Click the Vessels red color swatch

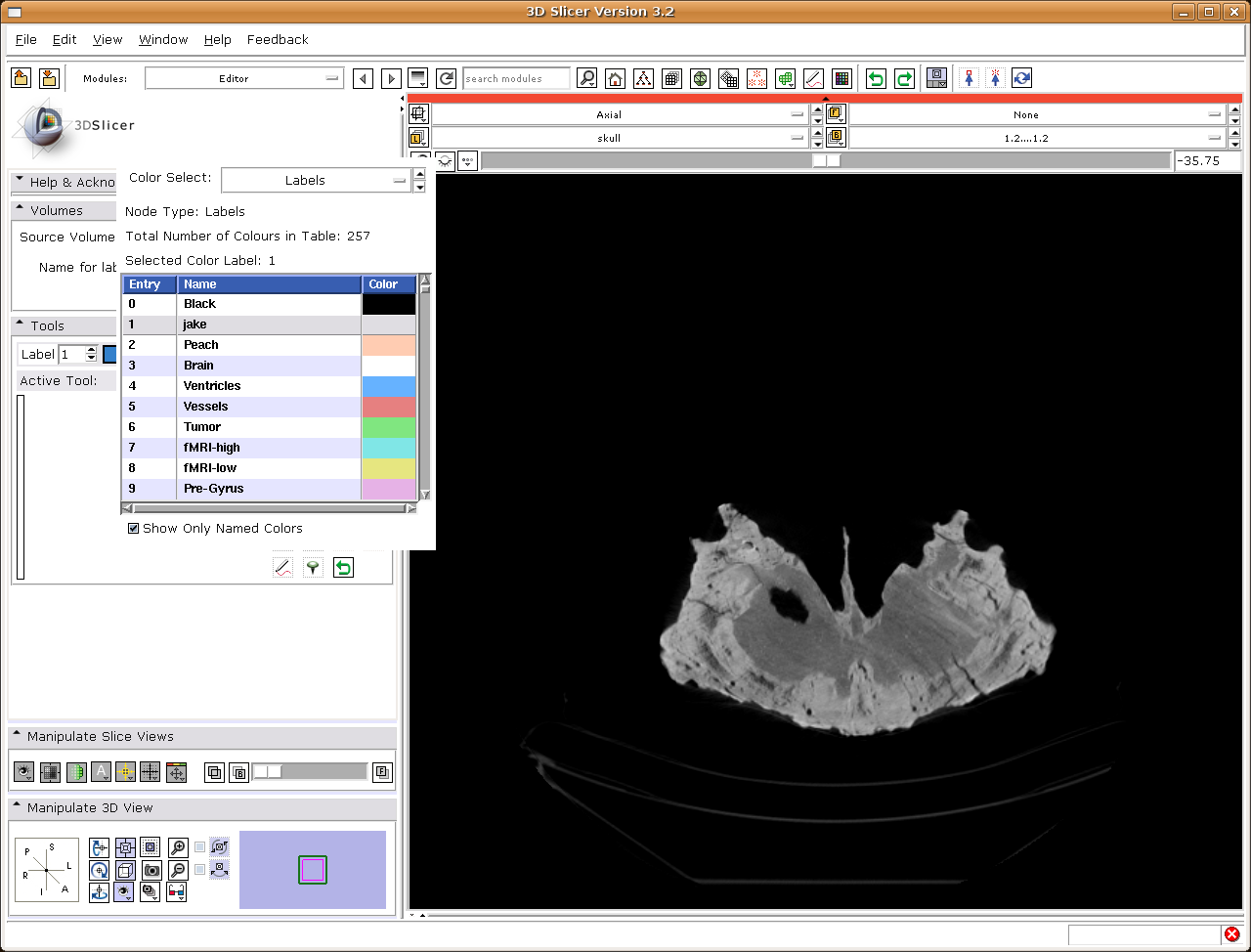389,407
